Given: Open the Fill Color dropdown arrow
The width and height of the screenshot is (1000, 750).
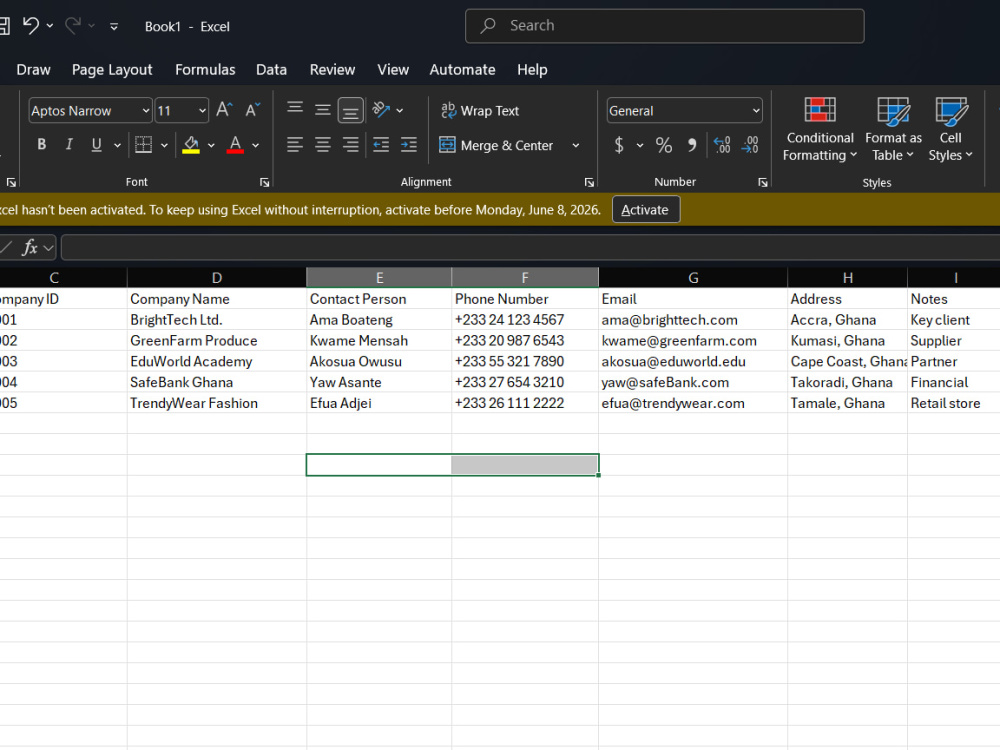Looking at the screenshot, I should click(211, 145).
